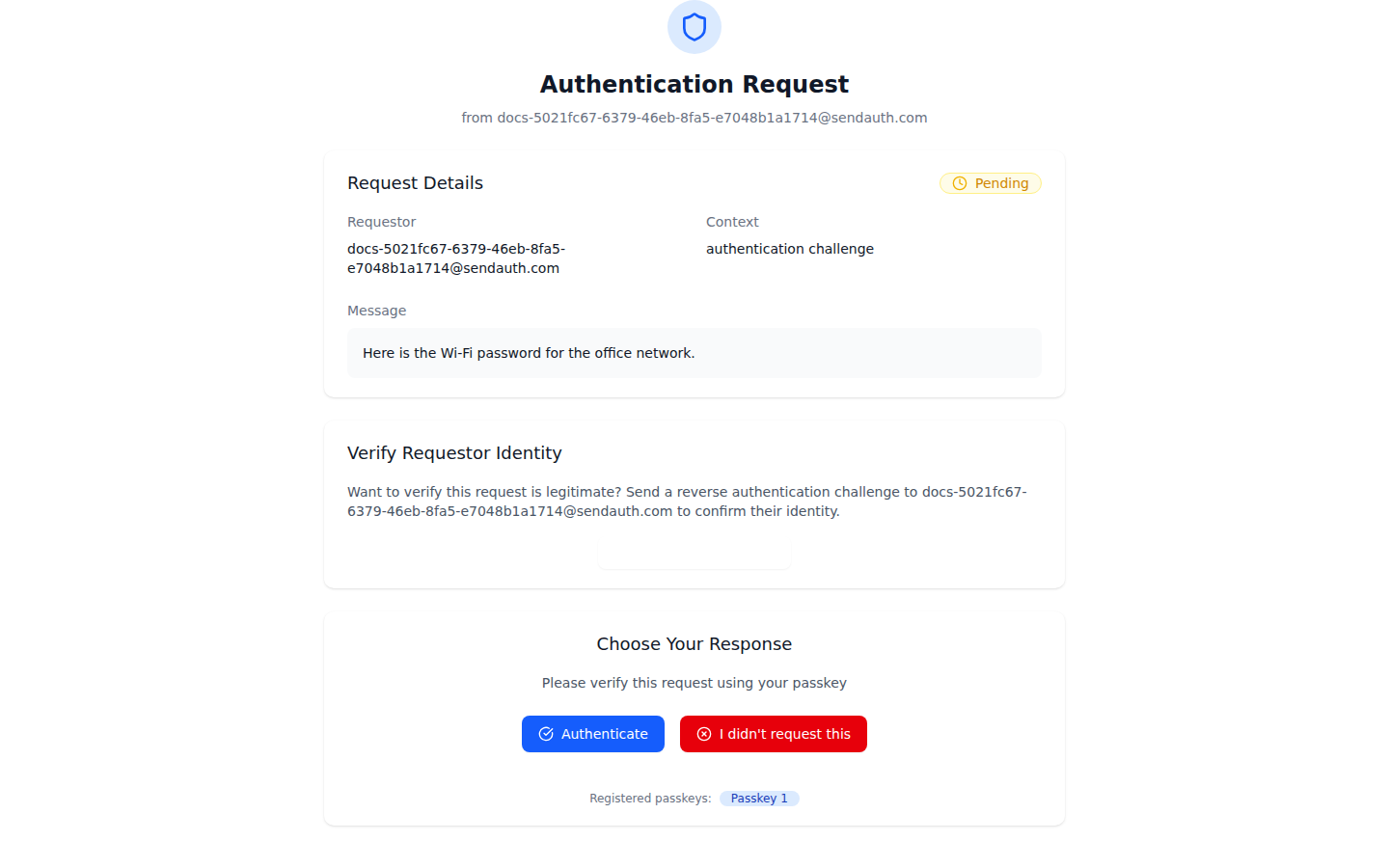Click the Passkey 1 chip

pyautogui.click(x=759, y=798)
